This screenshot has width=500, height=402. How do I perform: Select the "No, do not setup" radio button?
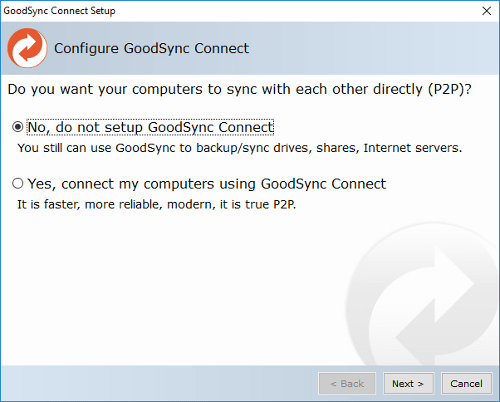[x=17, y=127]
